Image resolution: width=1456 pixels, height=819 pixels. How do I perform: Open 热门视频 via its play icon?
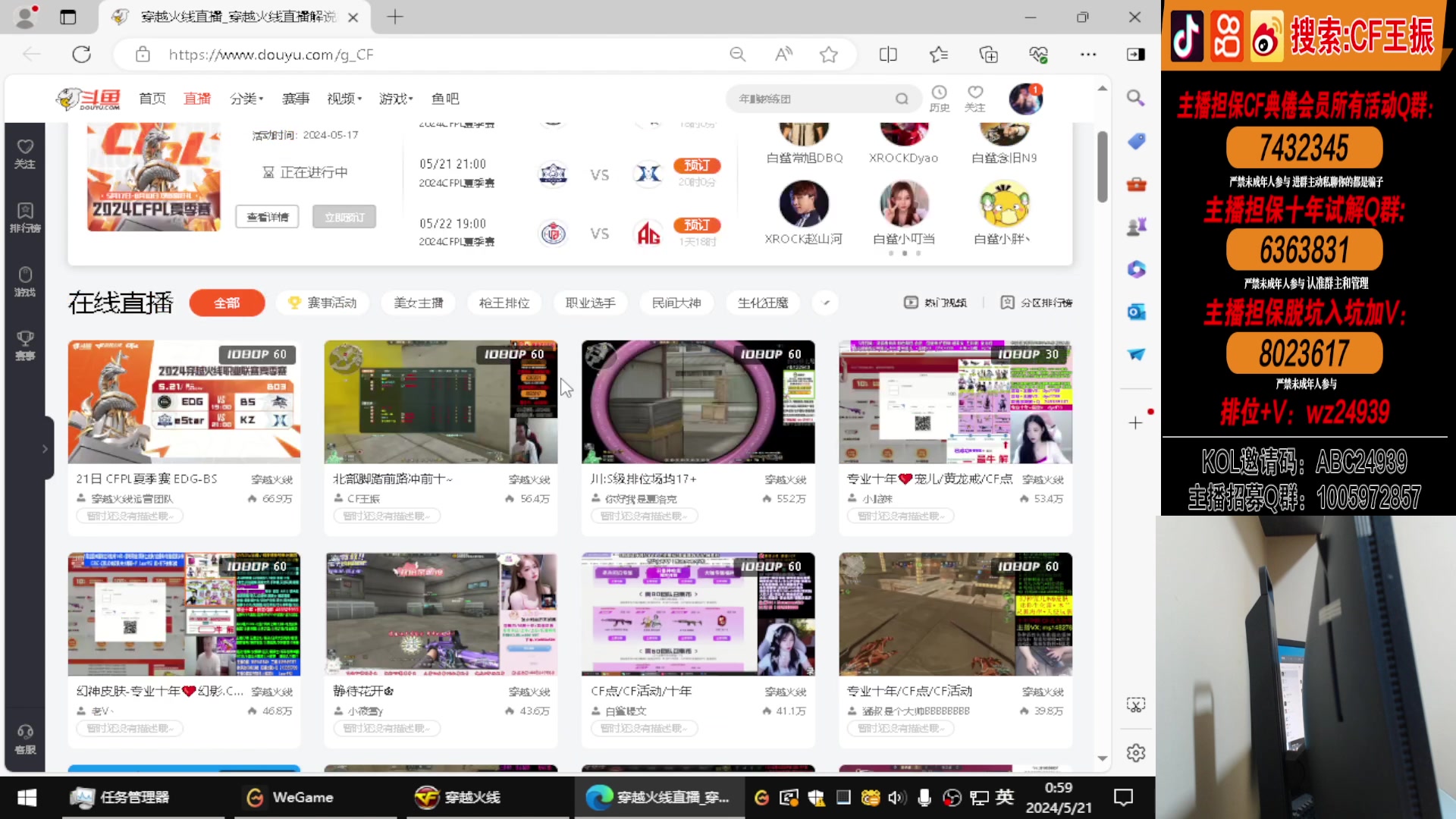911,302
